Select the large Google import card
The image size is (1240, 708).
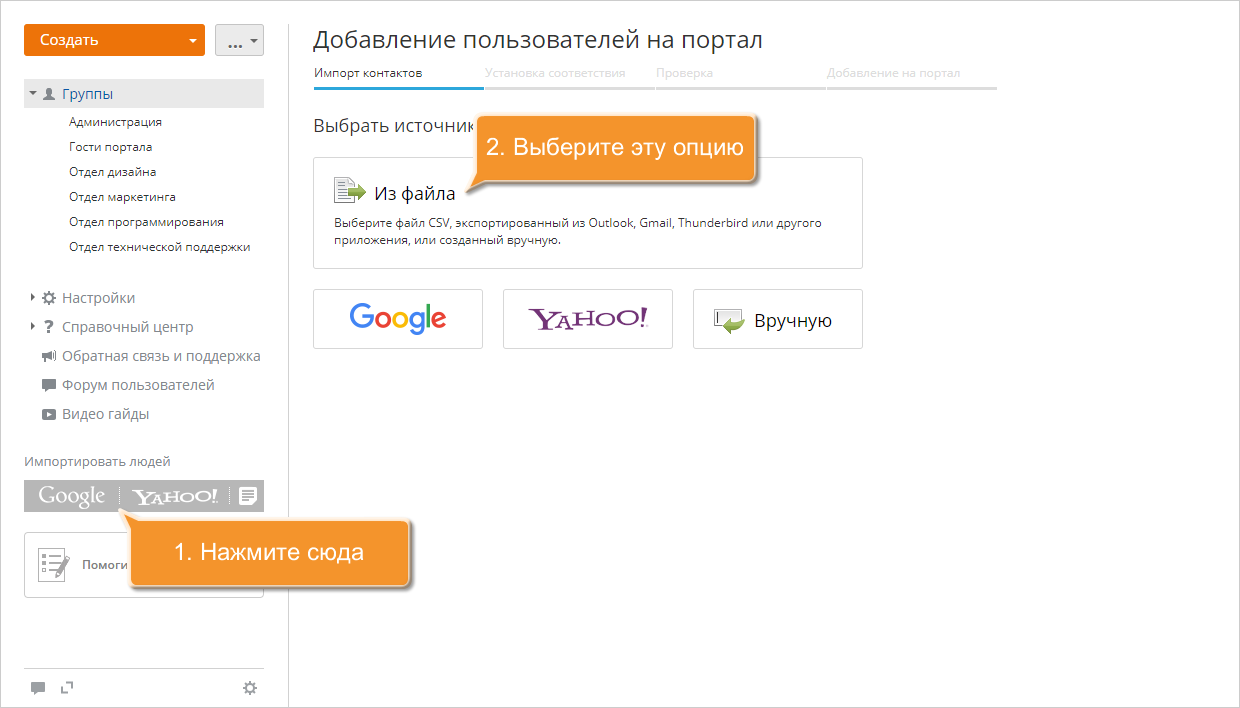point(398,319)
